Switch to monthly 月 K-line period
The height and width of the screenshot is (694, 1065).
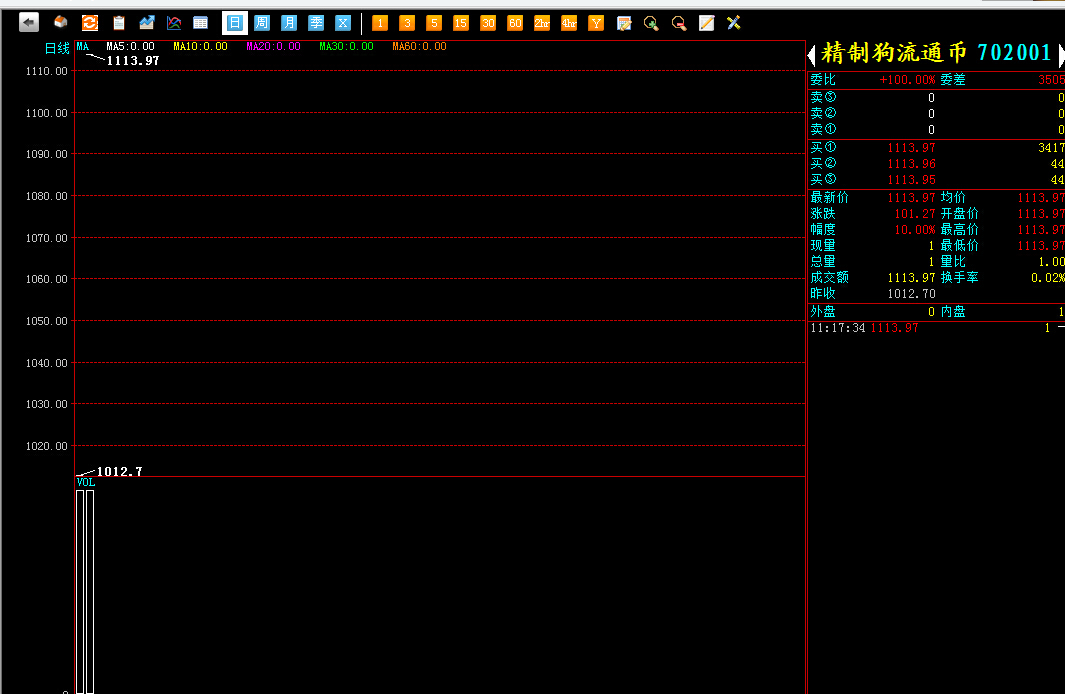coord(289,22)
